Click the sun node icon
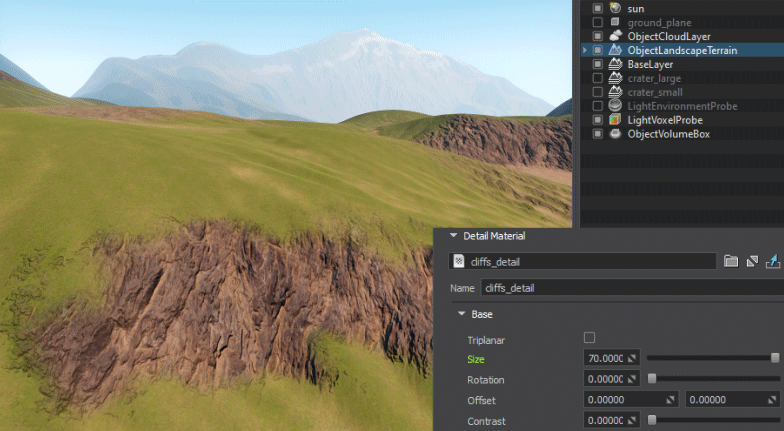 614,8
